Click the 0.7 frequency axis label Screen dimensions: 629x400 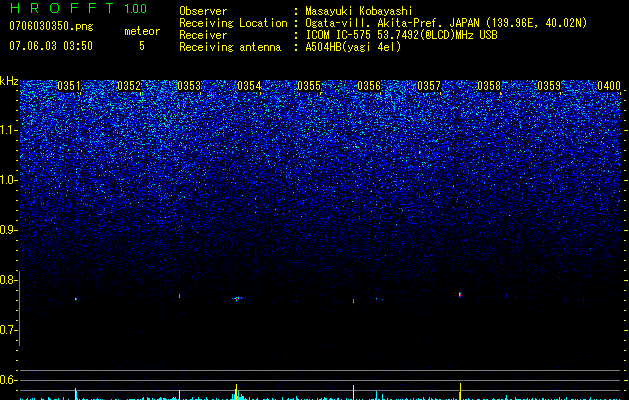click(x=9, y=330)
